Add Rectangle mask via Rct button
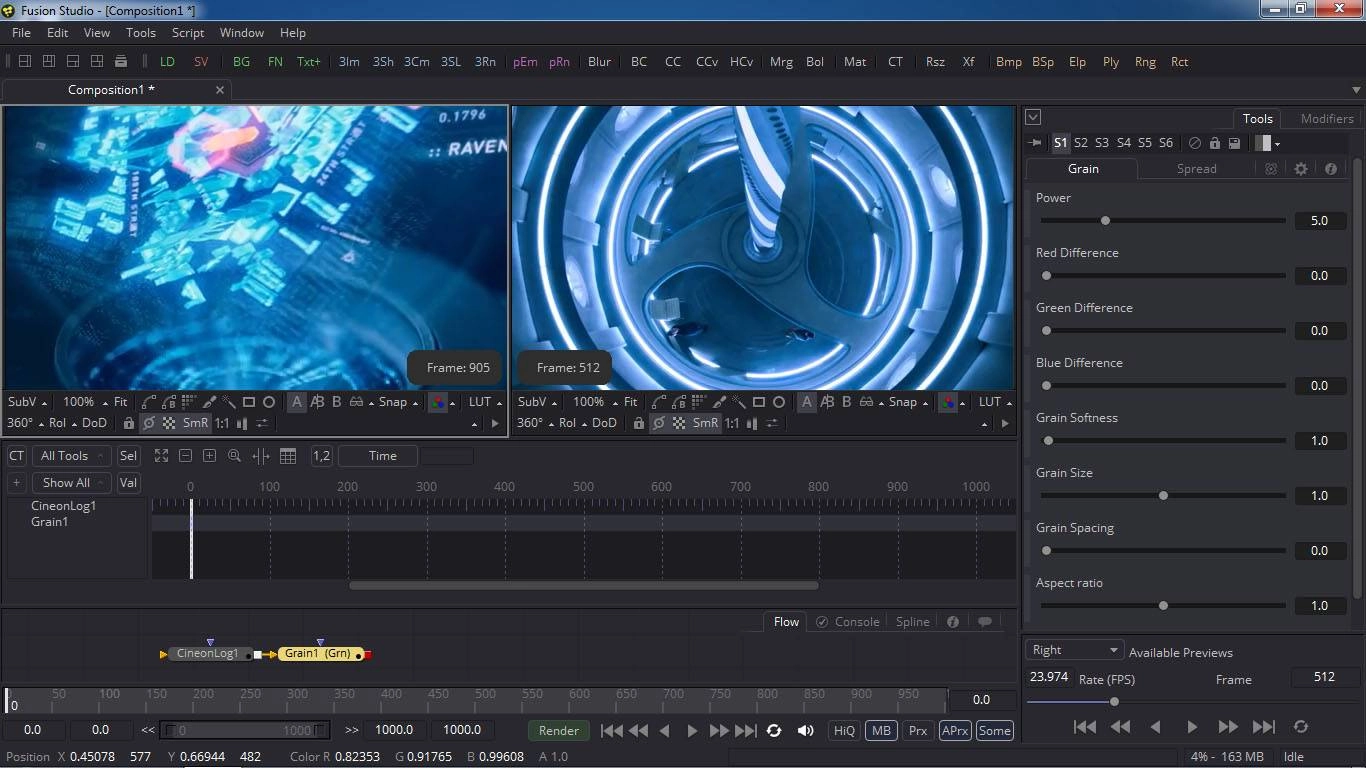 click(x=1180, y=62)
